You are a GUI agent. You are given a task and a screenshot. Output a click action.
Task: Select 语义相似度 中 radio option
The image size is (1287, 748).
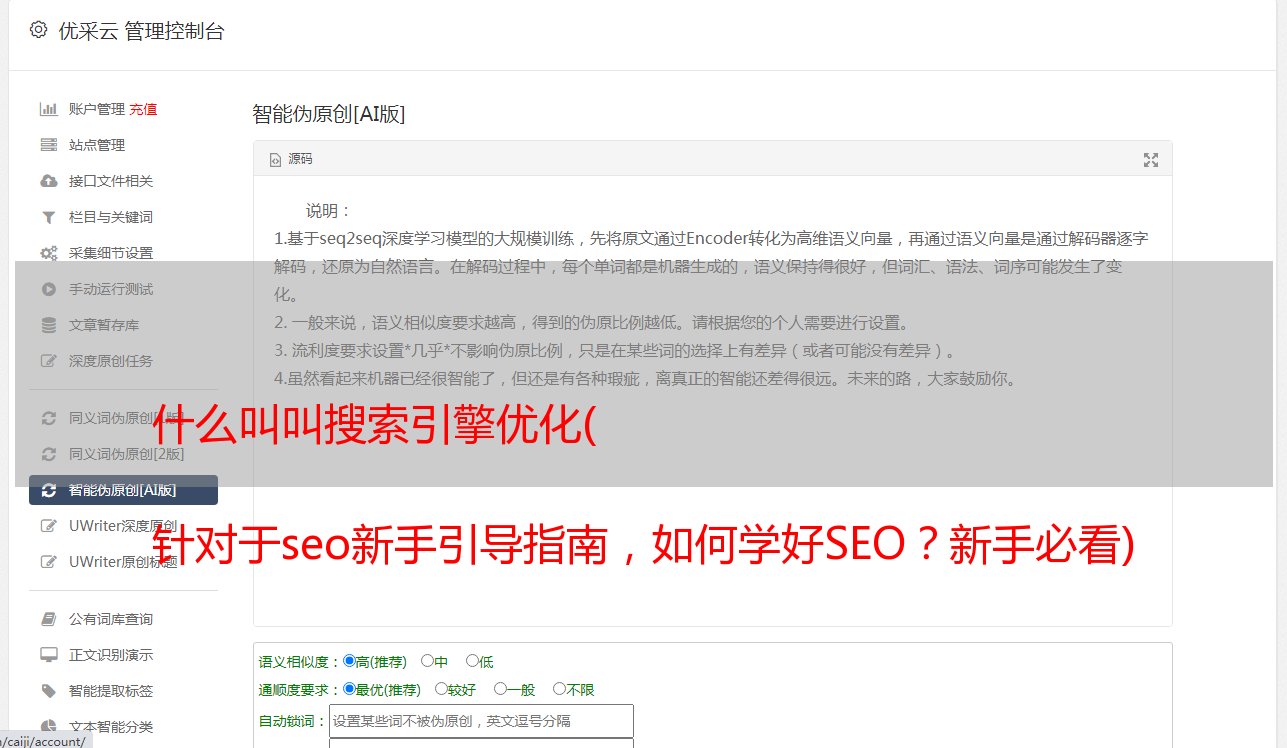coord(427,661)
